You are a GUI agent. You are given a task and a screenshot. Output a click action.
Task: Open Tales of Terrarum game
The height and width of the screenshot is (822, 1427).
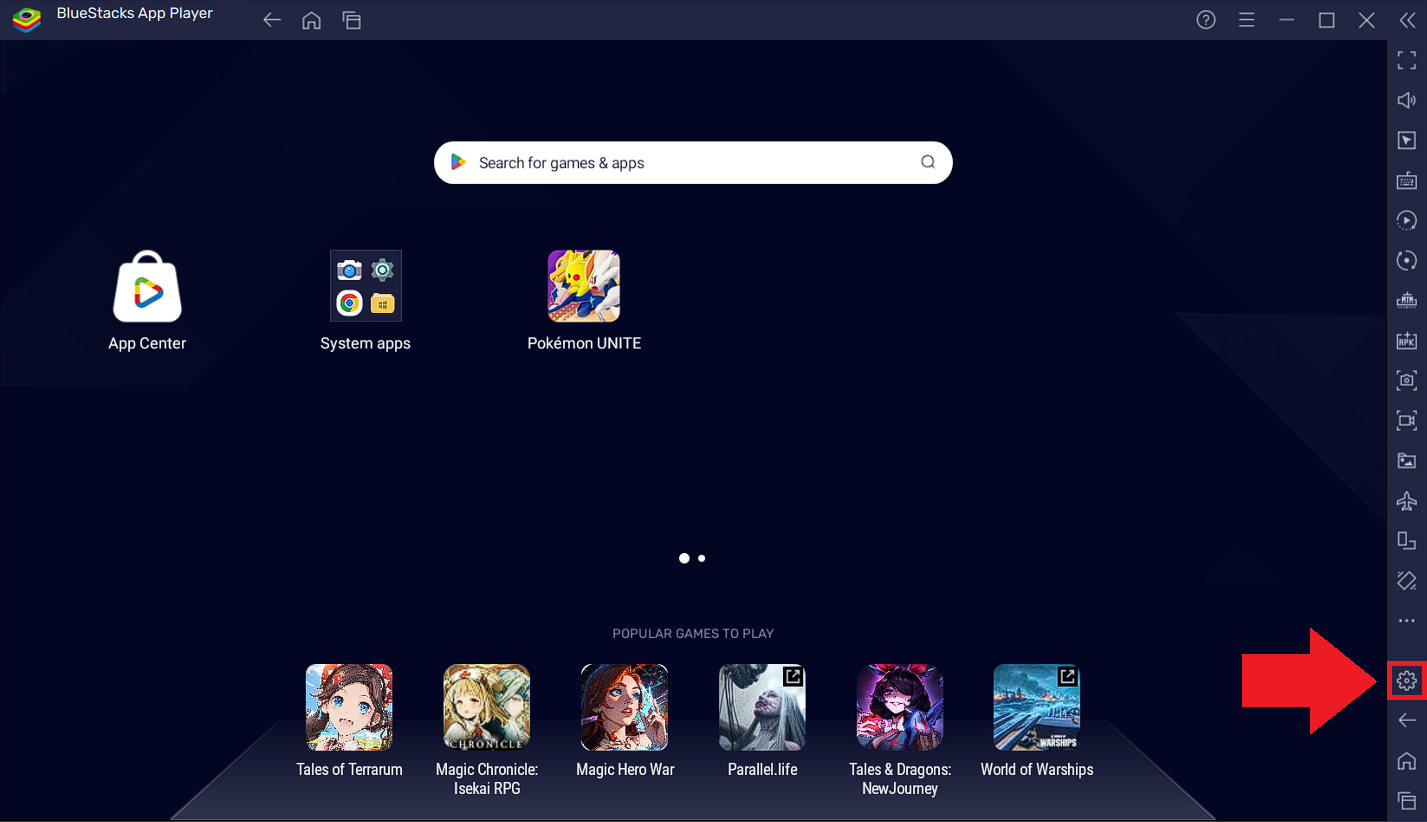(x=349, y=720)
